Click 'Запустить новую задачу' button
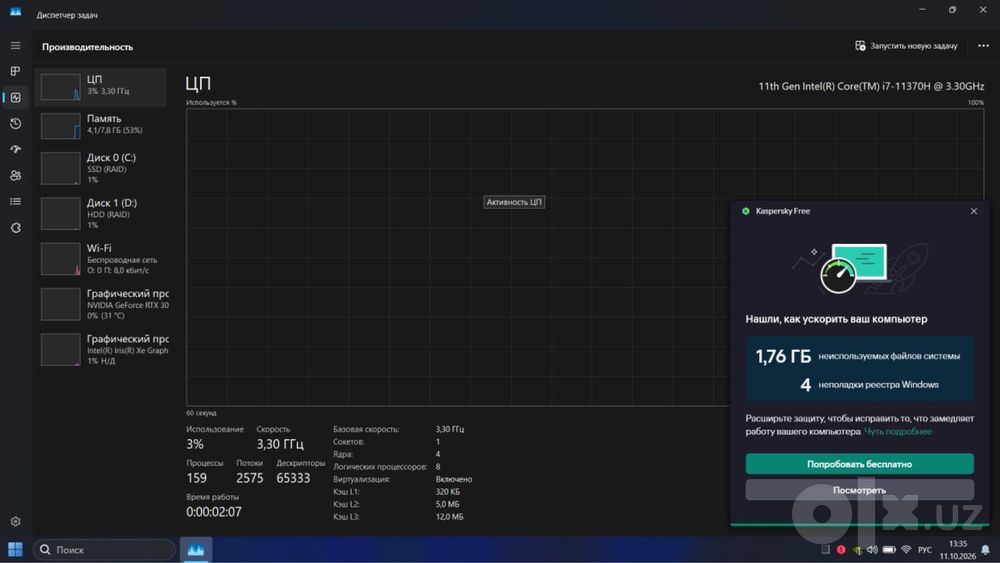 point(906,46)
